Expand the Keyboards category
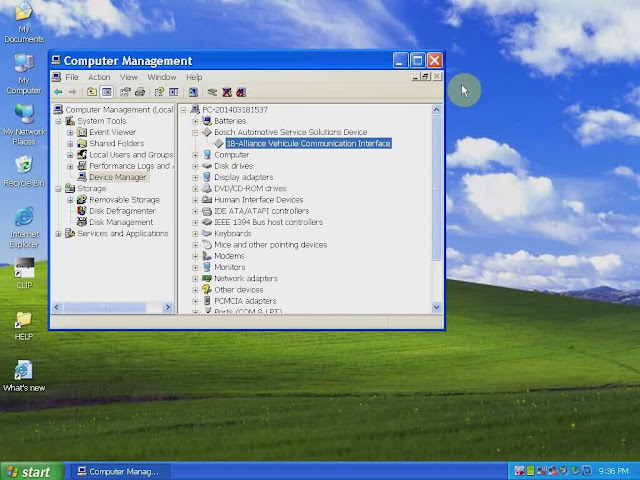Viewport: 640px width, 480px height. point(195,234)
